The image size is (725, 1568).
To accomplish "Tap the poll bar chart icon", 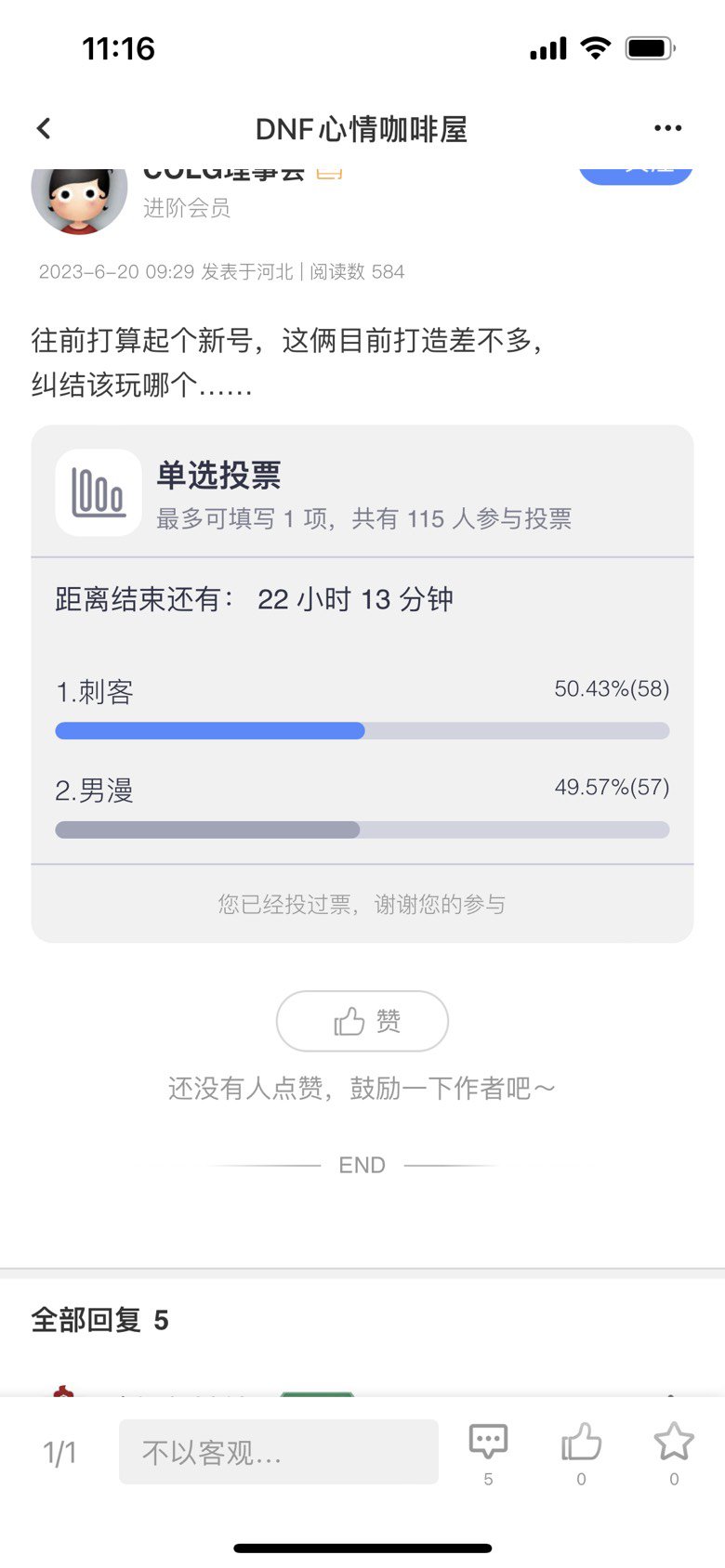I will point(99,492).
